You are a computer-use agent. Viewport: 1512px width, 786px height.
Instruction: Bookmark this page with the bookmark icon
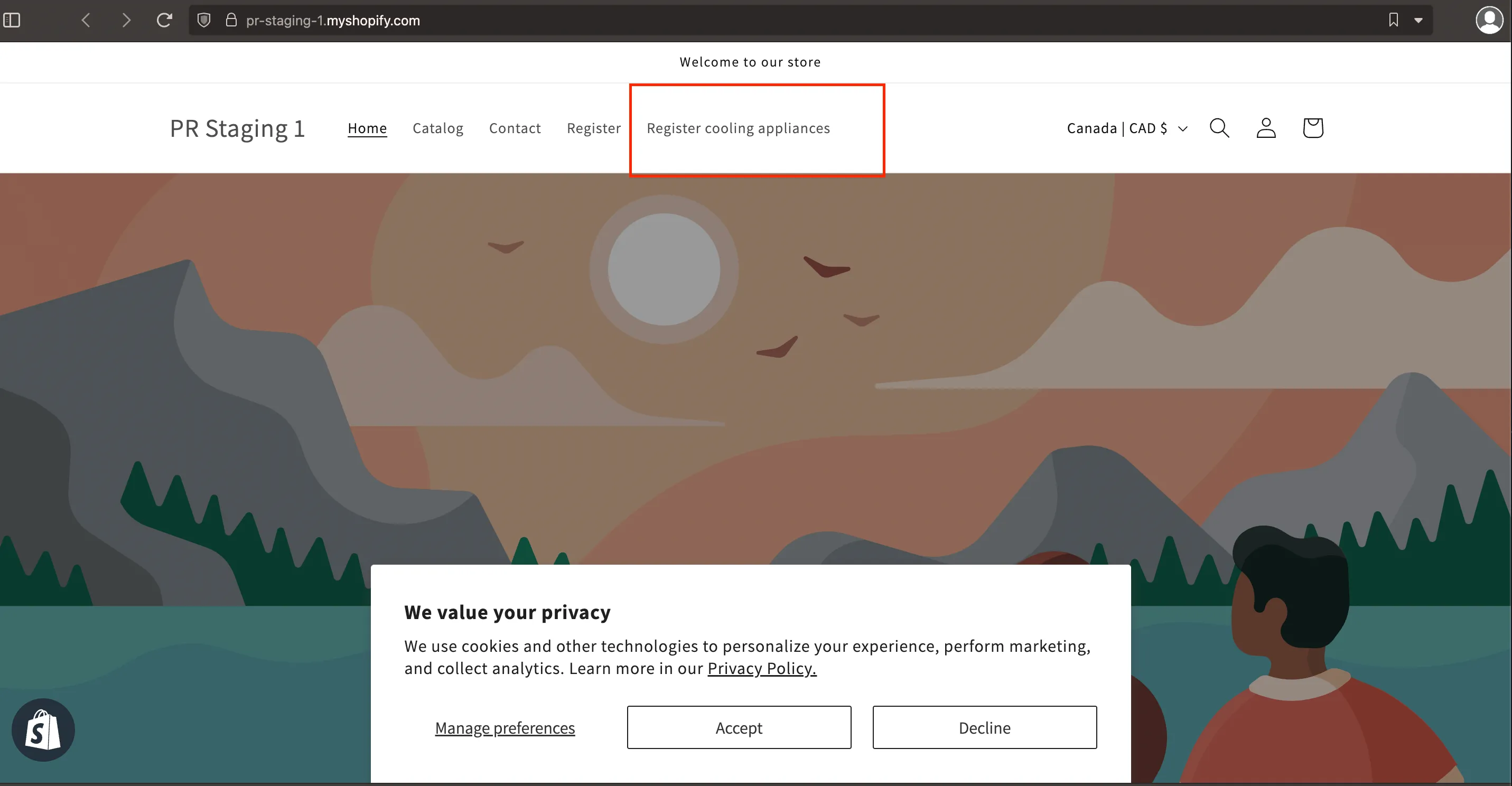[1394, 21]
